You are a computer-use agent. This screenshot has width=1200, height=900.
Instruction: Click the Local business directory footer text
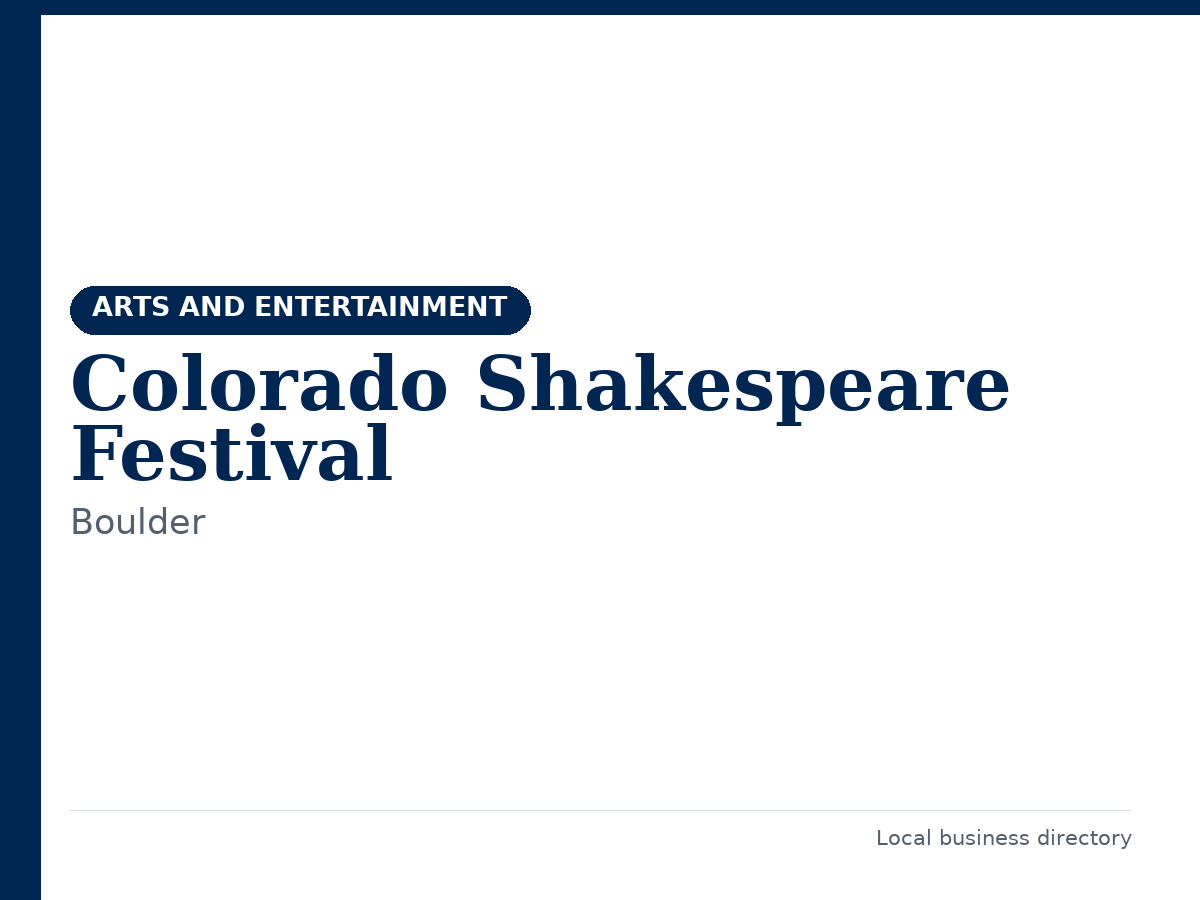[1003, 838]
